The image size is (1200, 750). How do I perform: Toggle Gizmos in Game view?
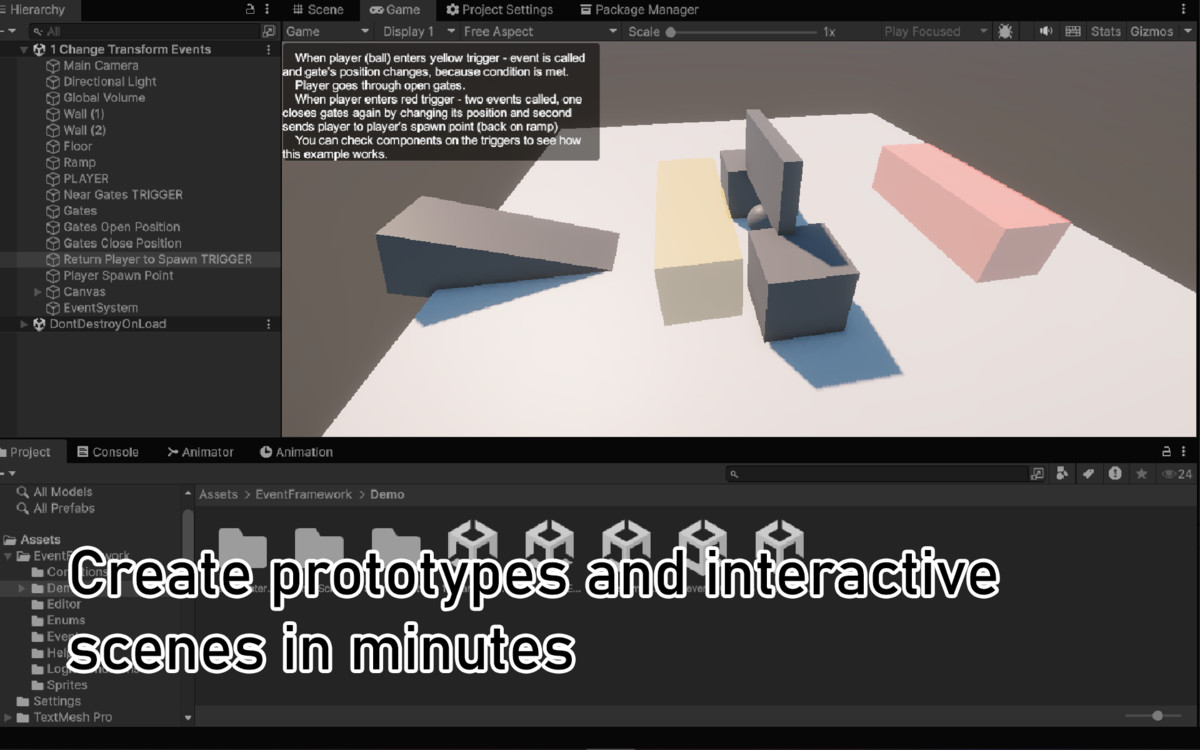point(1151,31)
